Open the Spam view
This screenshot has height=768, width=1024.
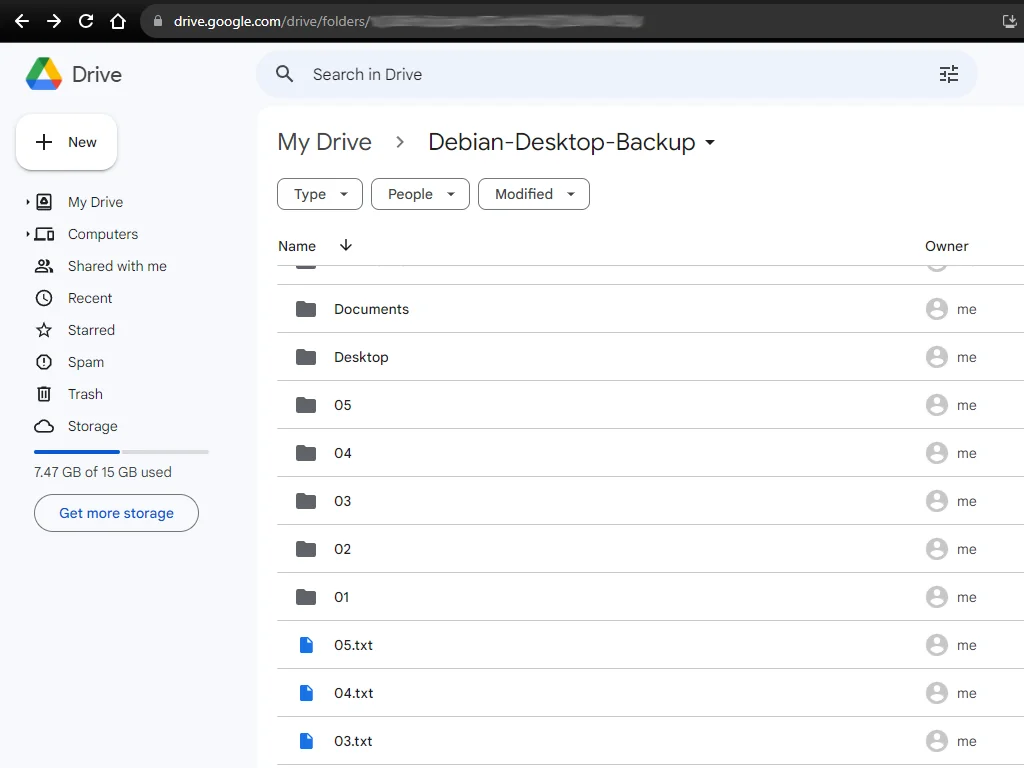point(86,362)
